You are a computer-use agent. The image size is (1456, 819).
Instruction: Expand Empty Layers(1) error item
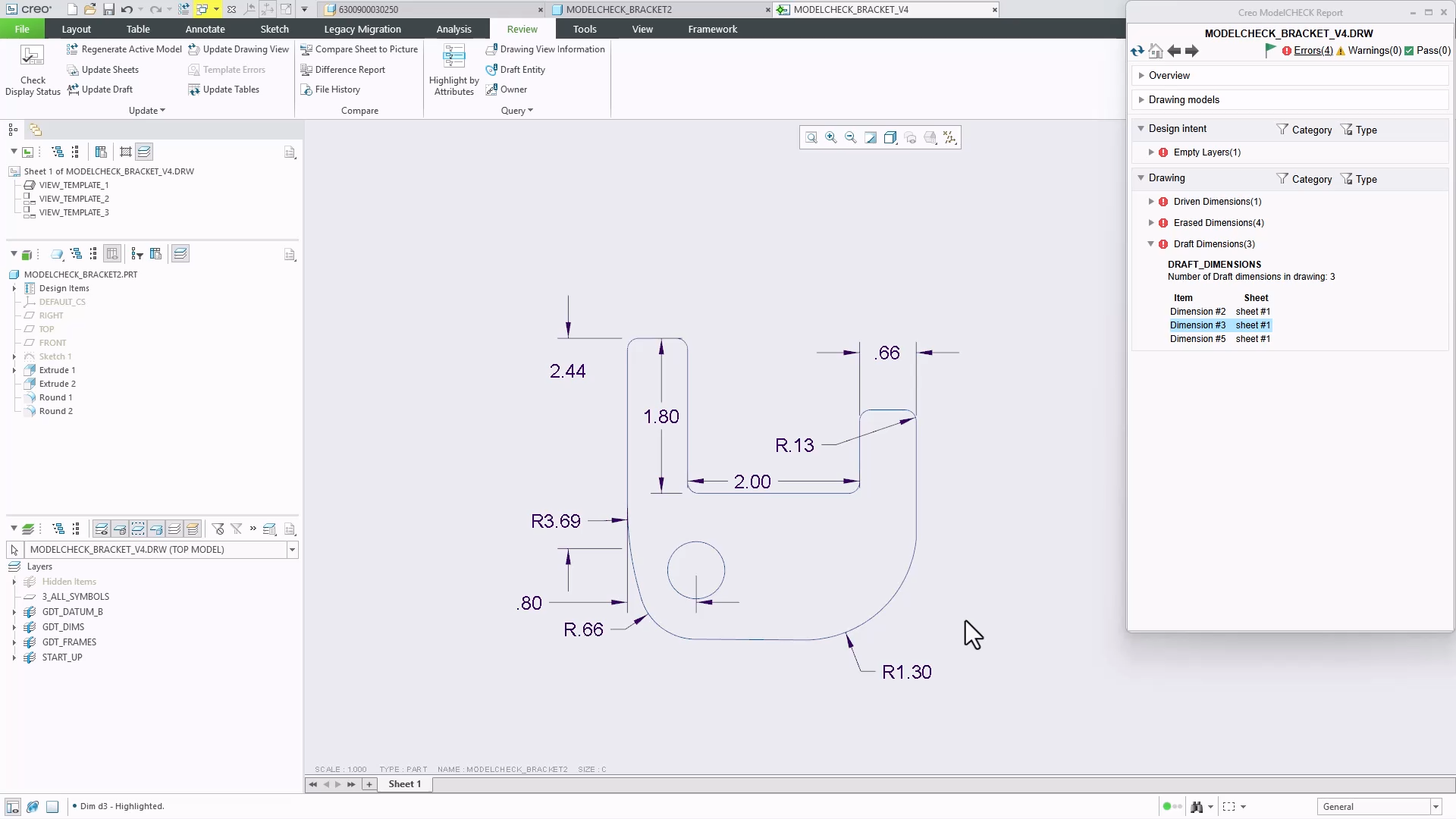click(1151, 152)
